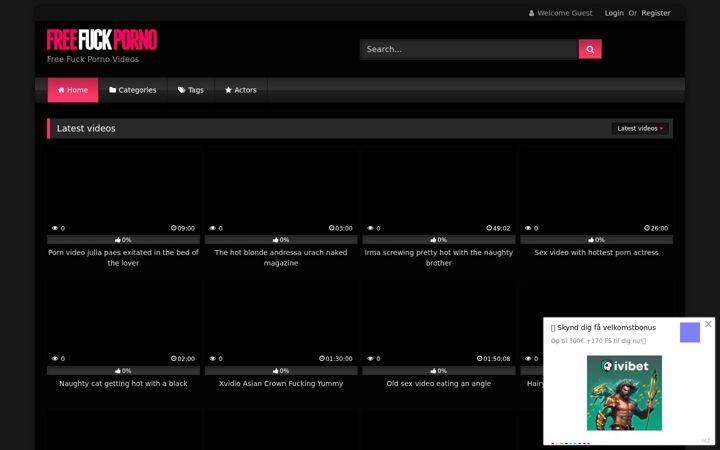The height and width of the screenshot is (450, 720).
Task: Click the blue square in the popup
Action: 690,332
